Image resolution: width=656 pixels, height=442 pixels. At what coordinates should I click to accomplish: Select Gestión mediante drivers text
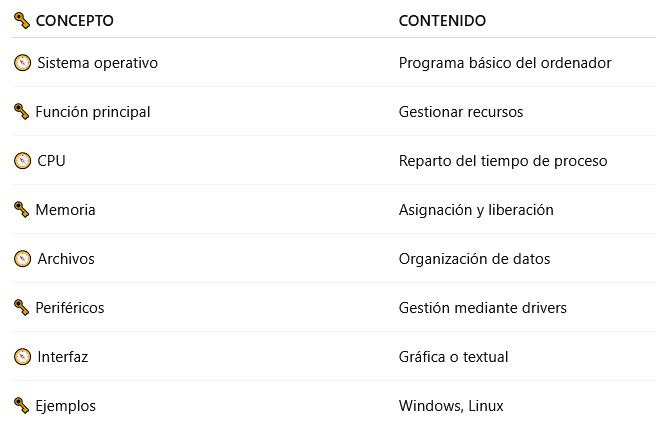click(482, 308)
